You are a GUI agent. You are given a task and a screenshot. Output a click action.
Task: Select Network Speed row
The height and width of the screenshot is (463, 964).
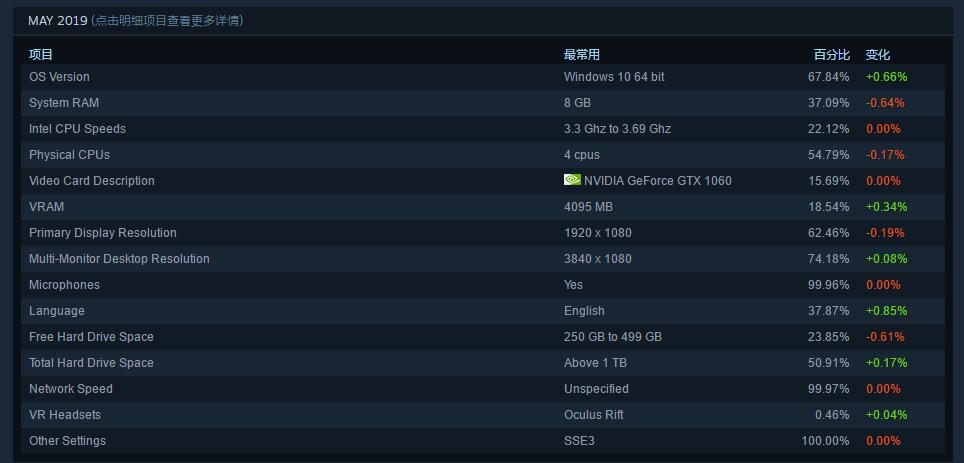click(483, 389)
